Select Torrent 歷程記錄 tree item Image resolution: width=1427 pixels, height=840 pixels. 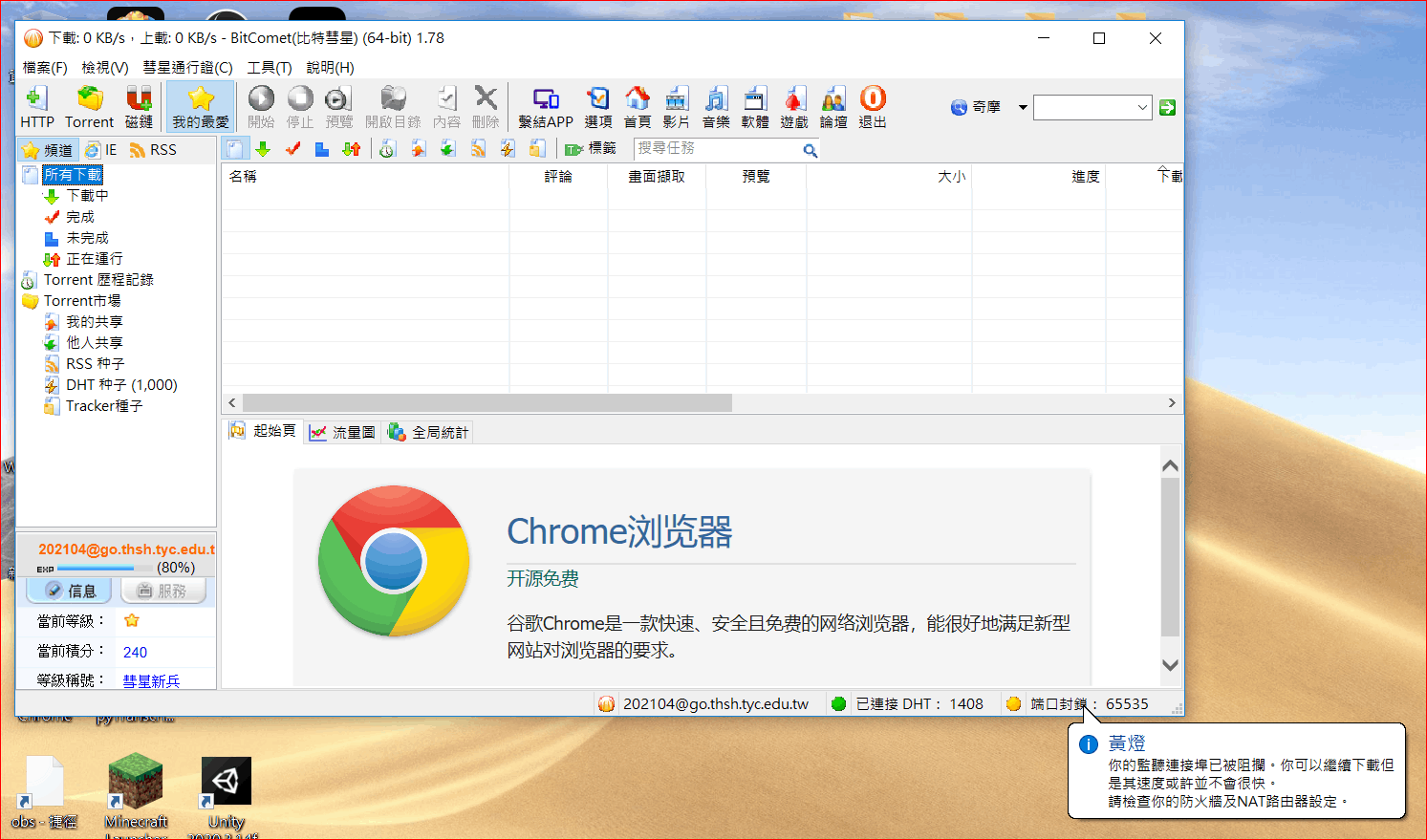click(98, 280)
